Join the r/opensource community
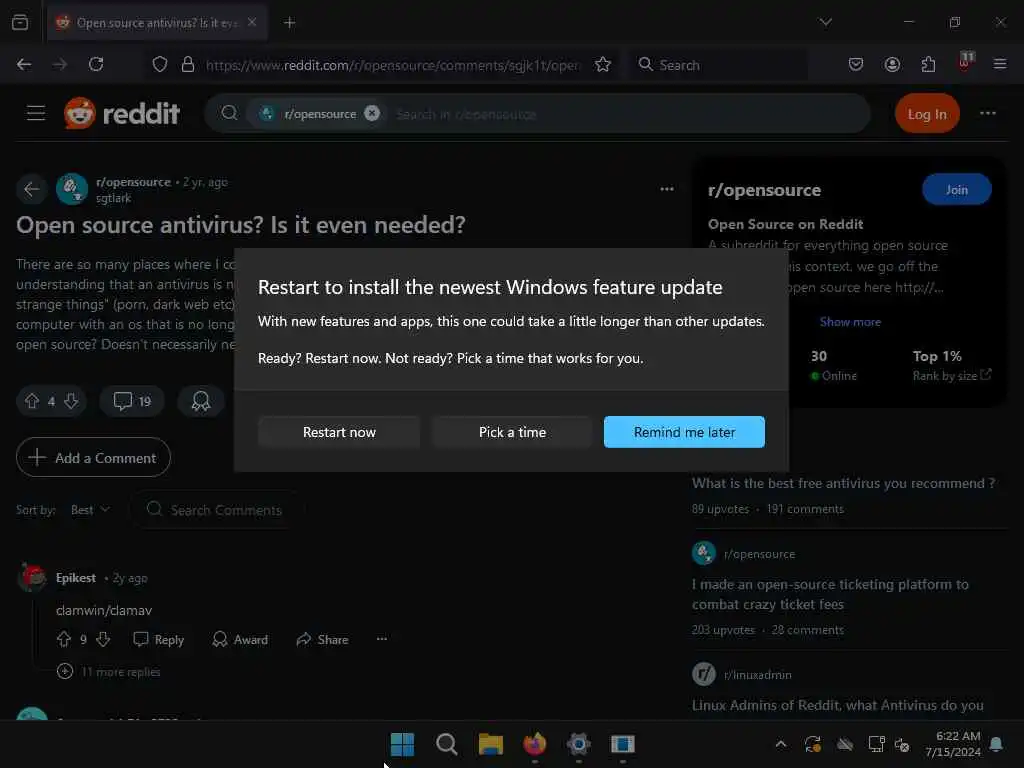 coord(957,189)
